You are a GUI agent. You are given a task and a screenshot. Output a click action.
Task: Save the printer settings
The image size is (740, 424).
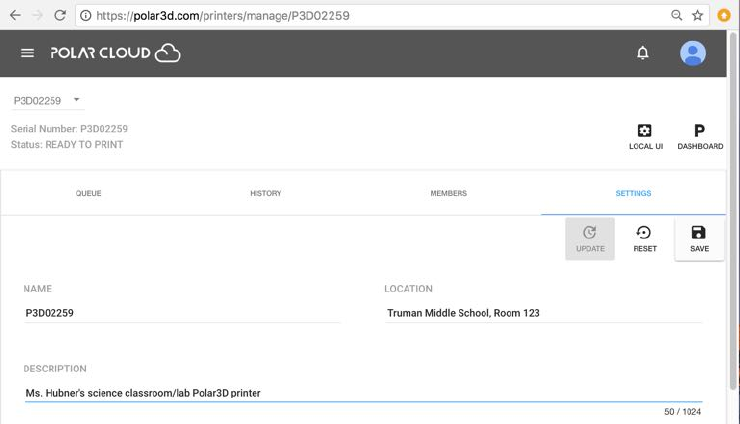pos(699,239)
